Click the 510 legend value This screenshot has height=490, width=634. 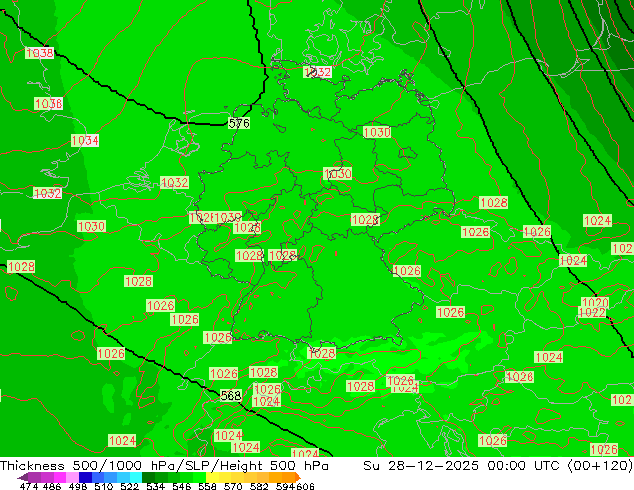(104, 486)
